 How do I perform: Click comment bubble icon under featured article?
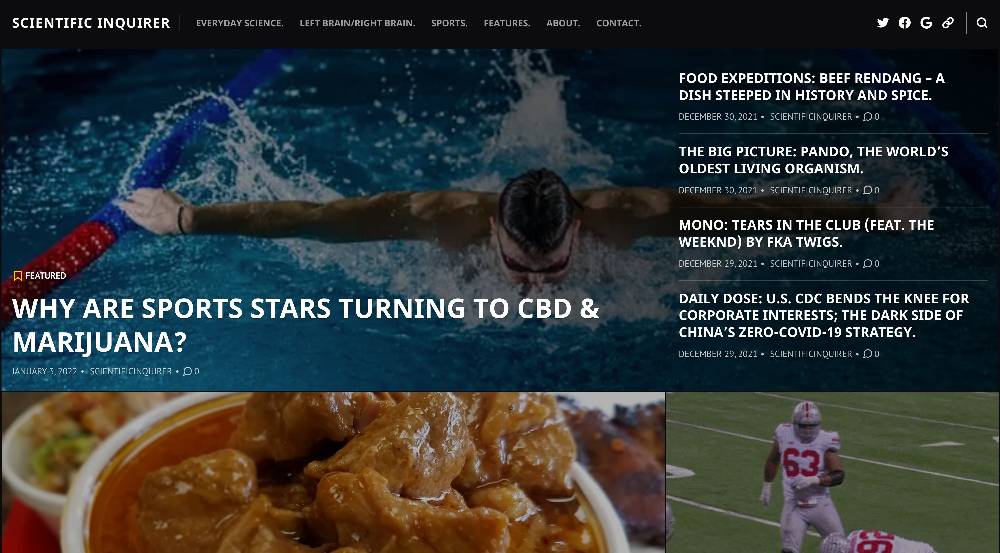188,371
